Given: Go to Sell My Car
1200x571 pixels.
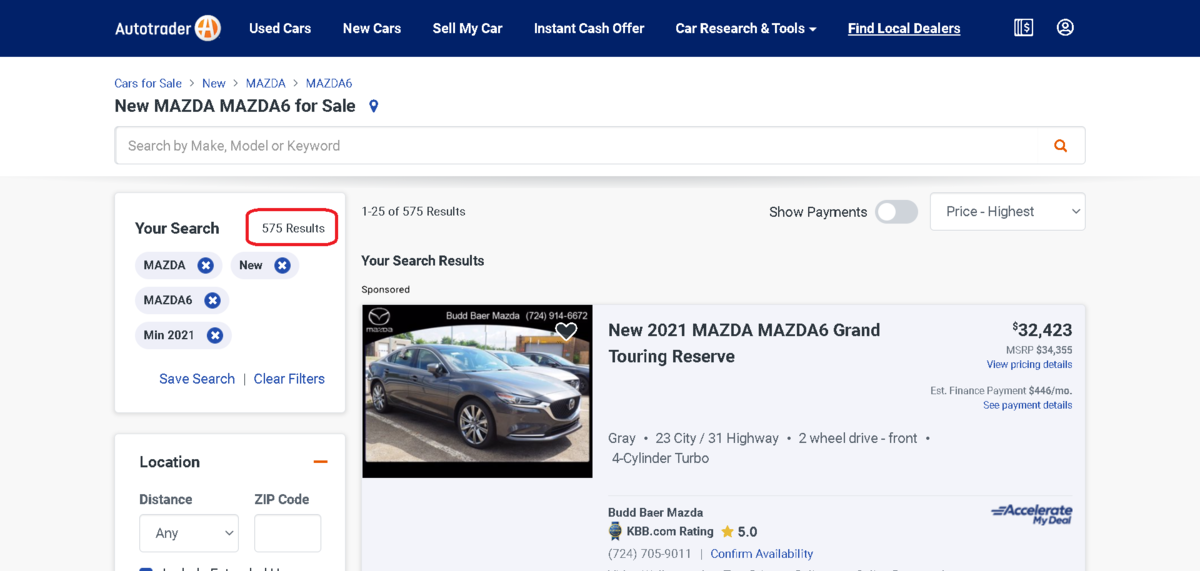Looking at the screenshot, I should [467, 28].
